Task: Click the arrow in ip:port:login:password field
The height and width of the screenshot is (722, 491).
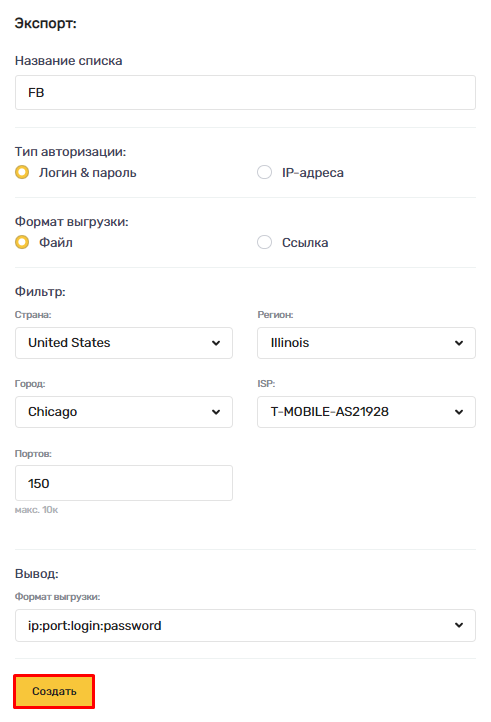Action: click(x=459, y=625)
